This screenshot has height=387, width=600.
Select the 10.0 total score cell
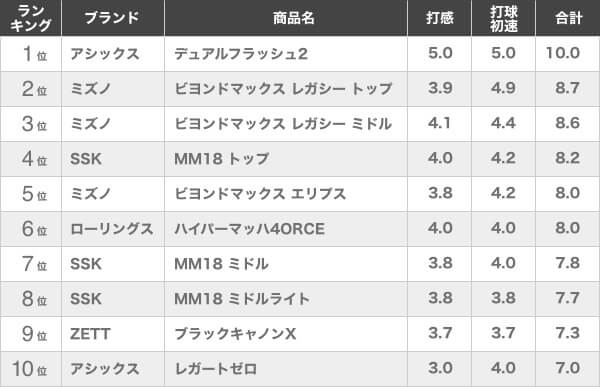(568, 54)
